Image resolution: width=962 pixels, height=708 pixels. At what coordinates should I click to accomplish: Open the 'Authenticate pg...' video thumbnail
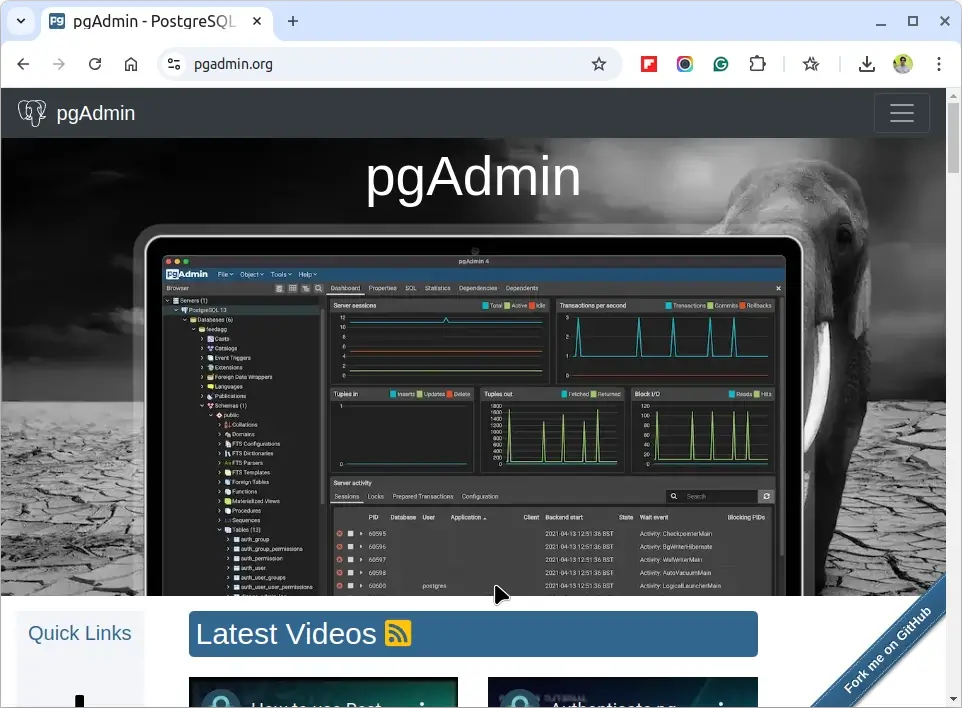coord(623,692)
